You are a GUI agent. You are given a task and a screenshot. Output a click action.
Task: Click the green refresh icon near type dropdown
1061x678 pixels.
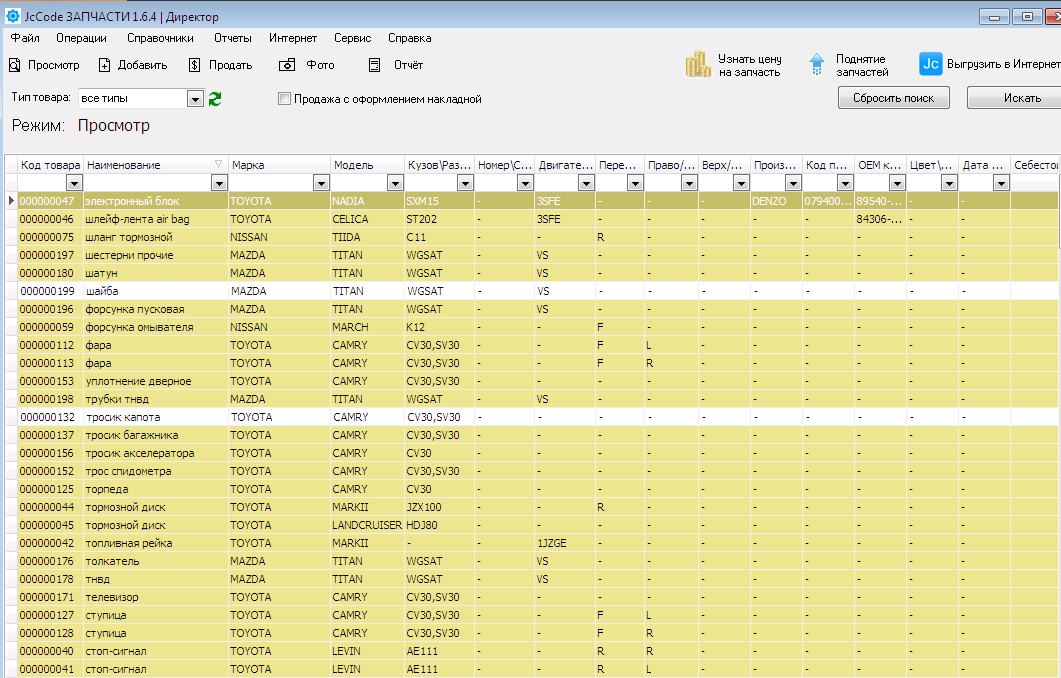pos(214,99)
